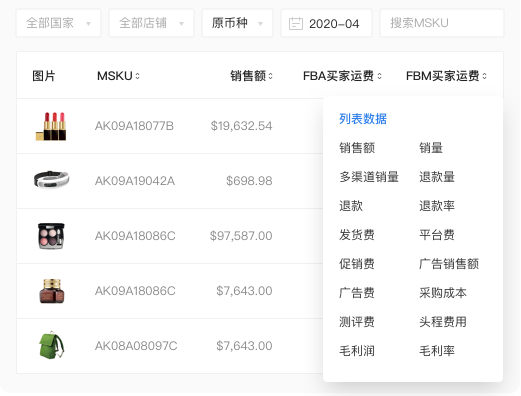The height and width of the screenshot is (396, 521).
Task: Select MSKU AK09A18077B
Action: (134, 126)
